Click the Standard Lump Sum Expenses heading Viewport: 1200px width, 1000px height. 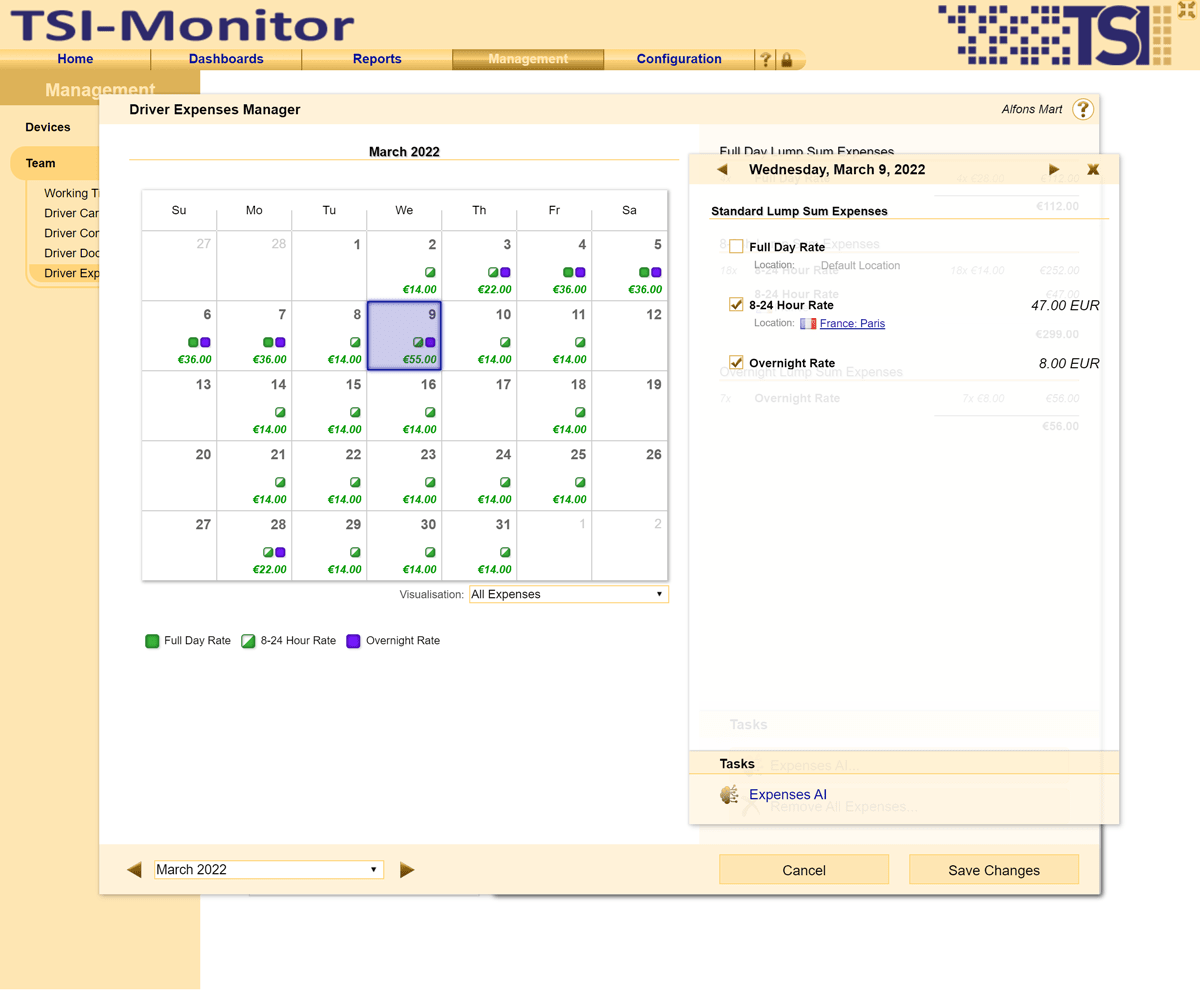pyautogui.click(x=799, y=211)
